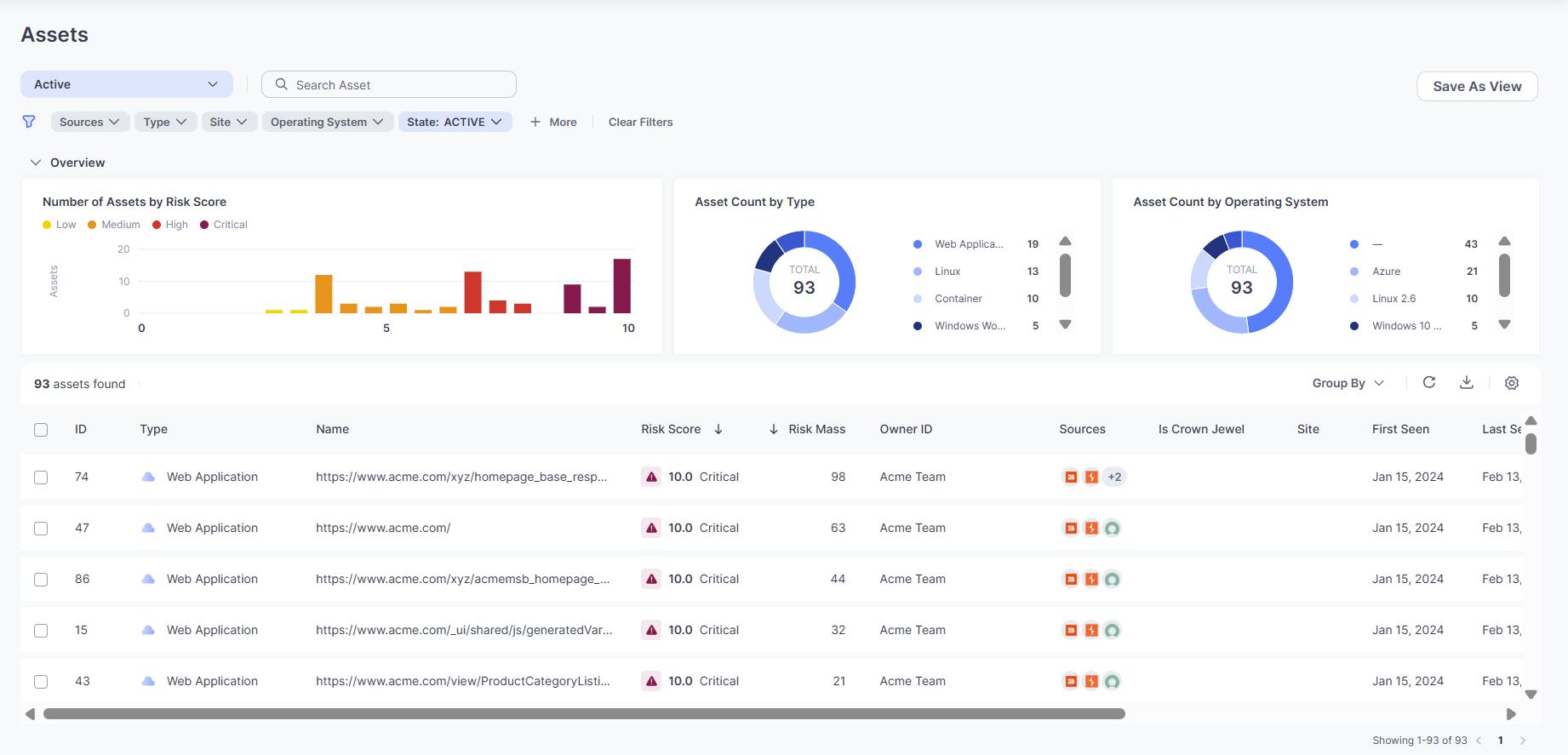1568x755 pixels.
Task: Click critical warning icon for asset 47
Action: point(651,528)
